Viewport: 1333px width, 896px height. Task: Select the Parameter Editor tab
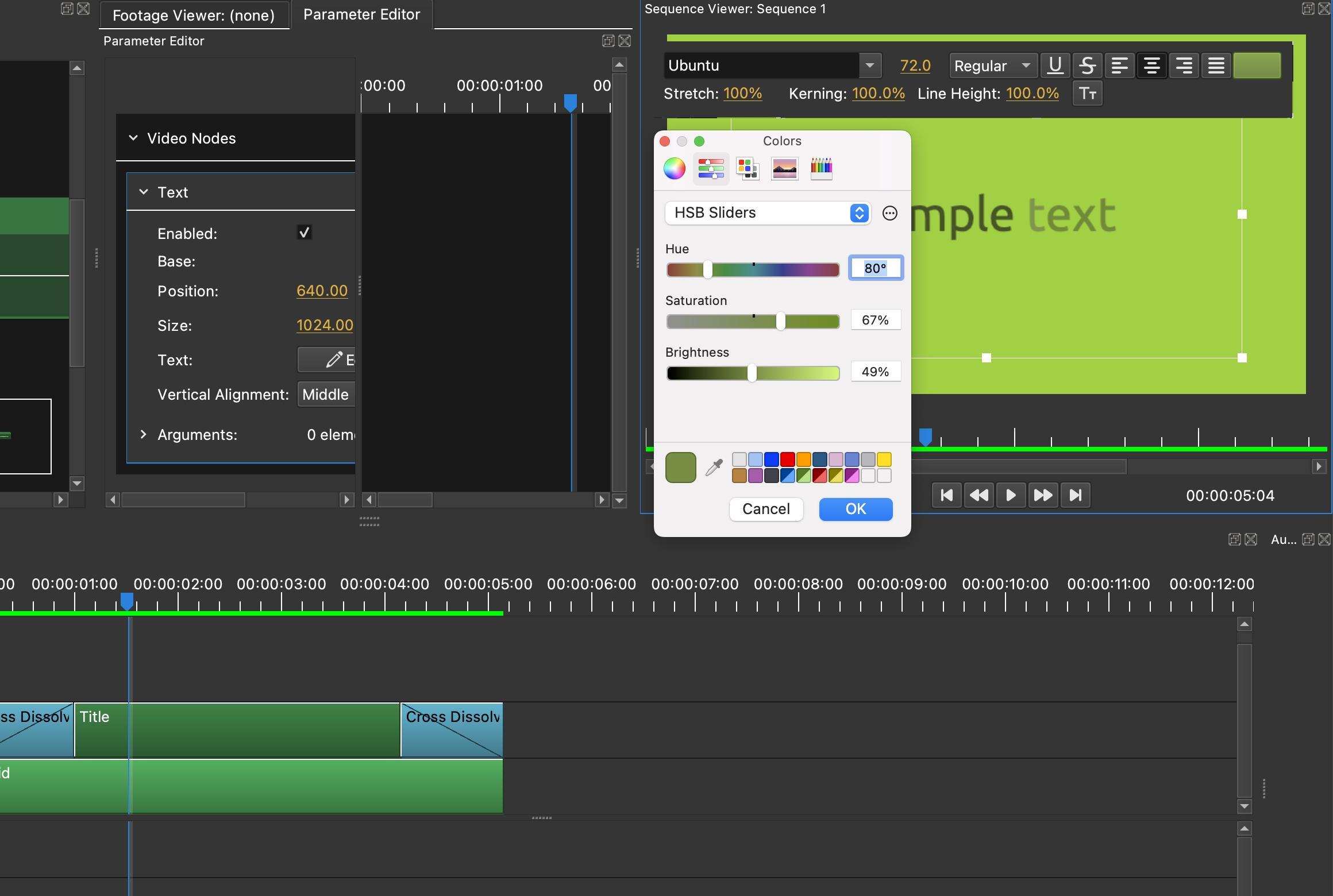tap(362, 14)
